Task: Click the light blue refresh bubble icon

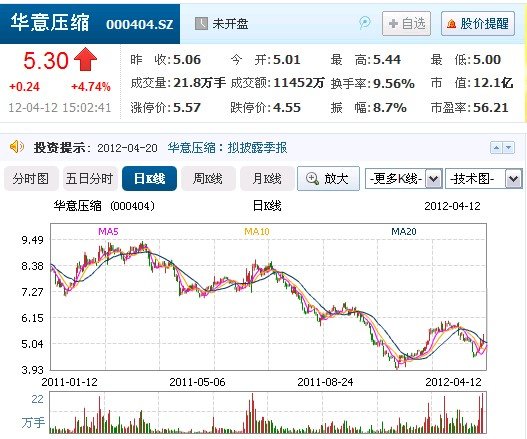Action: [364, 23]
